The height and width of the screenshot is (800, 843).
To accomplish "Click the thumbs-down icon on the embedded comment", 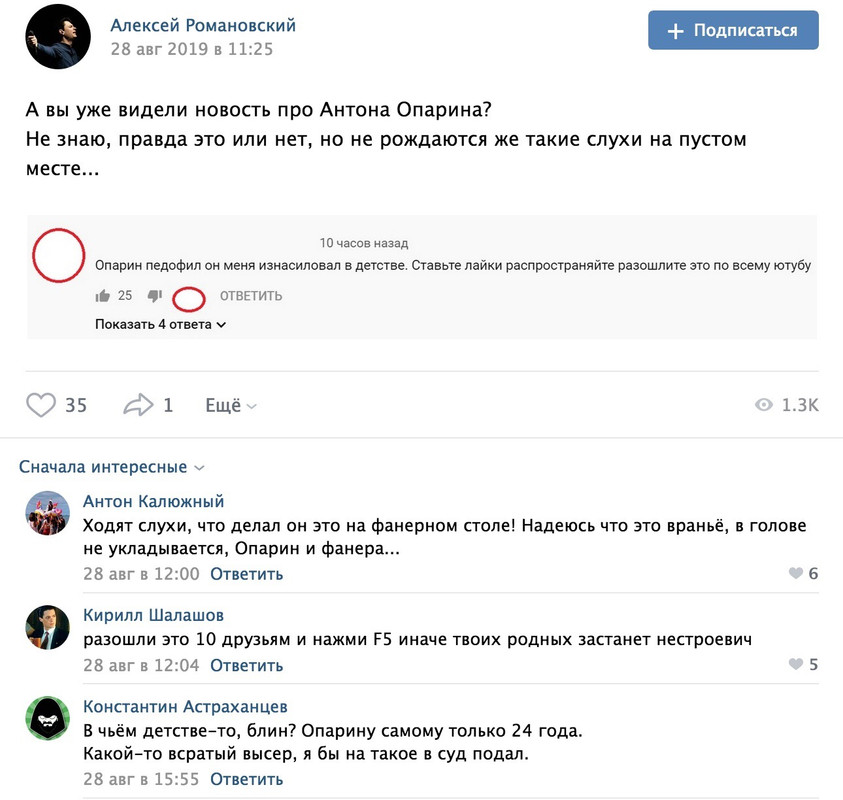I will click(x=155, y=296).
